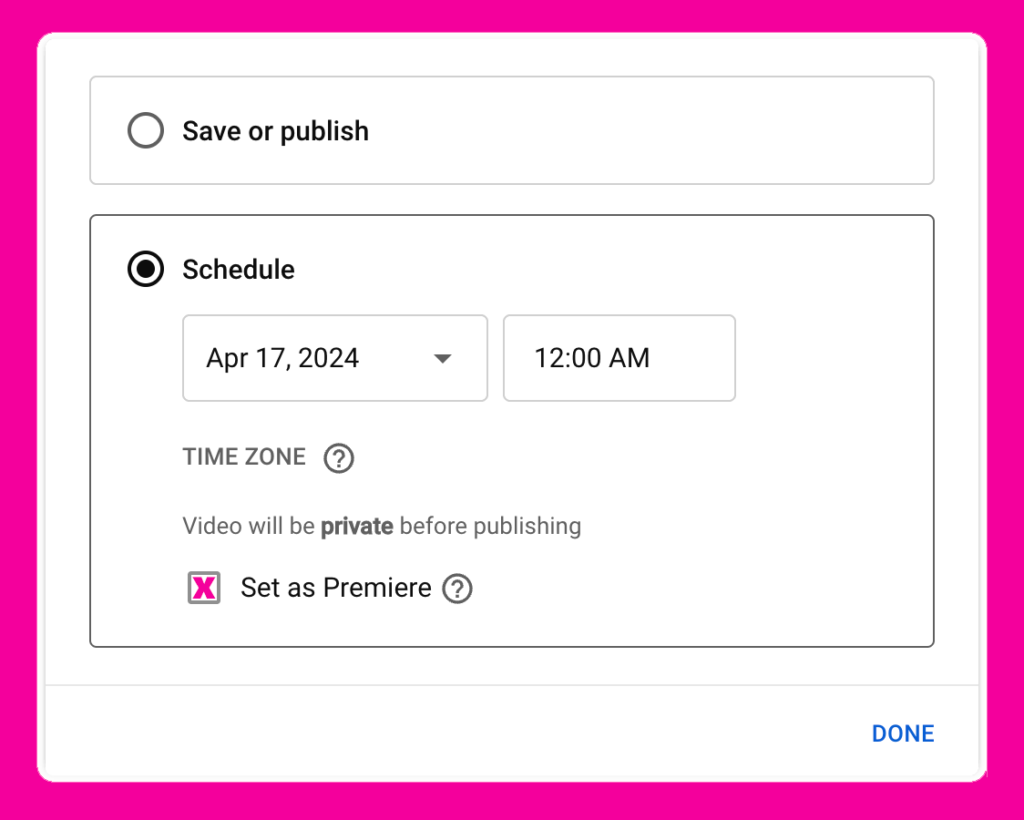Click the Video will be private notice
1024x820 pixels.
[381, 525]
